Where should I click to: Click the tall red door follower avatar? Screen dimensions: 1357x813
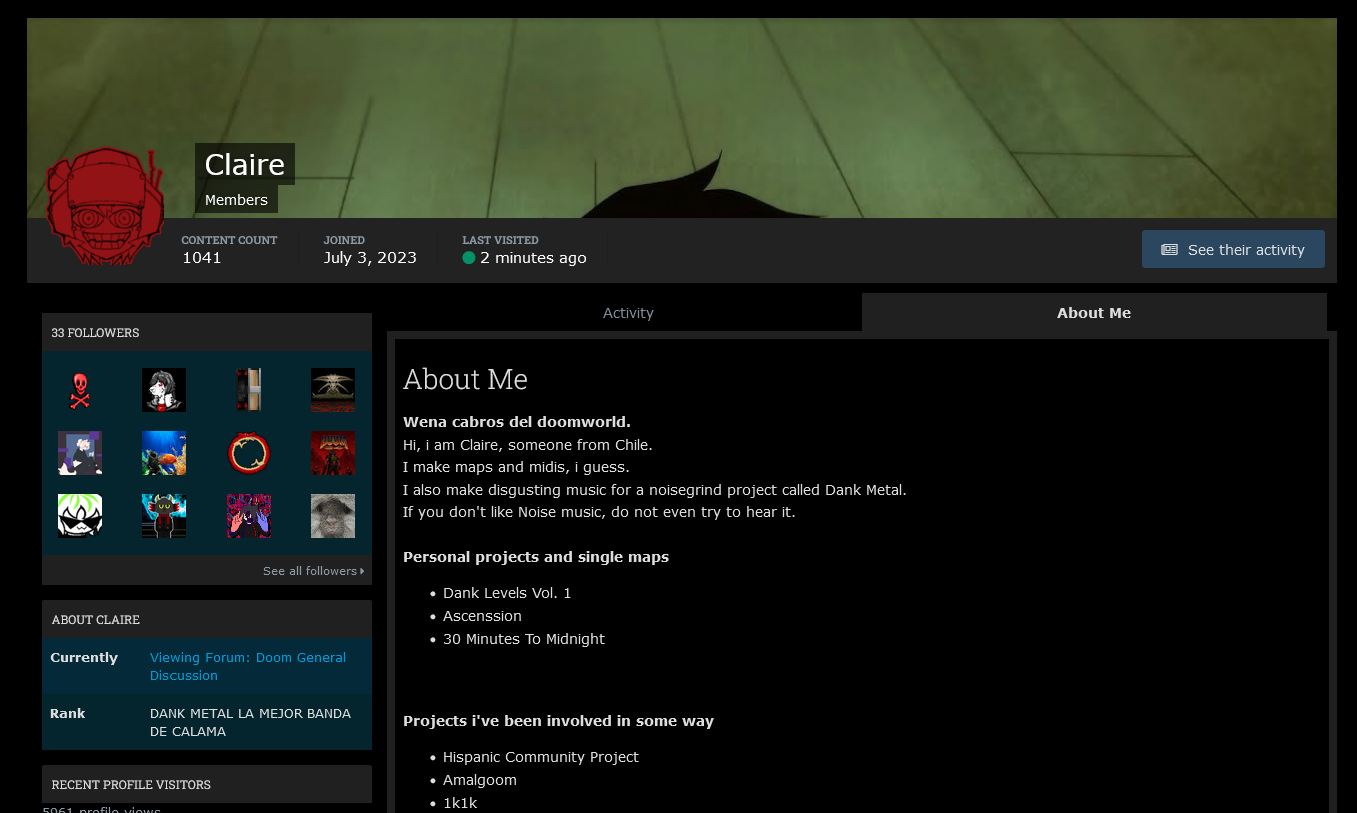point(249,390)
